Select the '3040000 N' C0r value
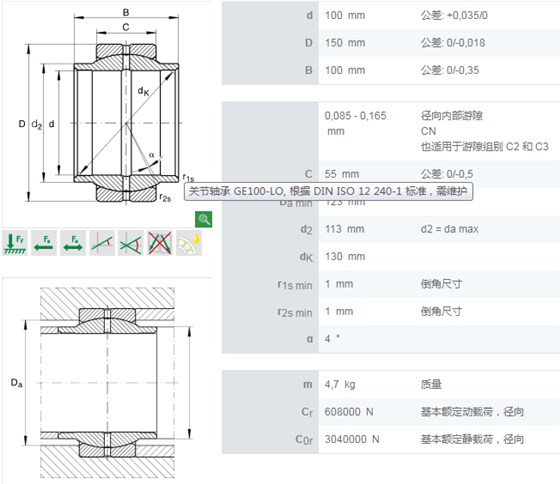 (x=352, y=439)
